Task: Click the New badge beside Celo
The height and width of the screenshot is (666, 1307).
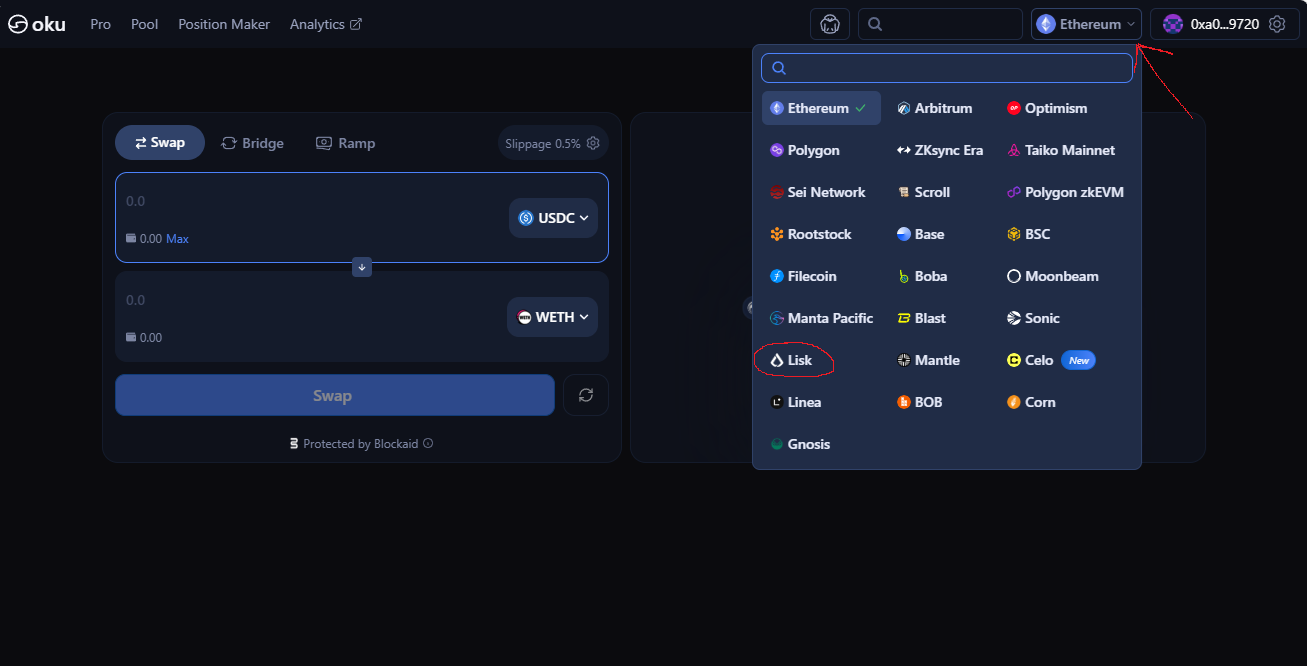Action: coord(1078,360)
